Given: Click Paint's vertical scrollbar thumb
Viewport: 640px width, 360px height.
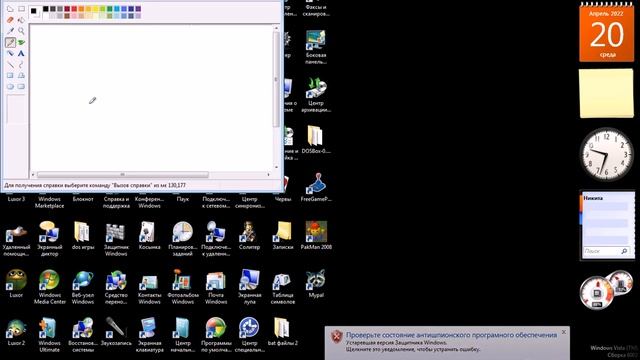Looking at the screenshot, I should 276,79.
